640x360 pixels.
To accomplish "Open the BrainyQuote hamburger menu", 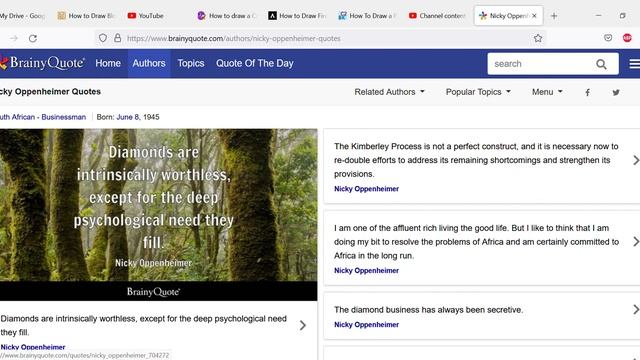I will tap(635, 64).
